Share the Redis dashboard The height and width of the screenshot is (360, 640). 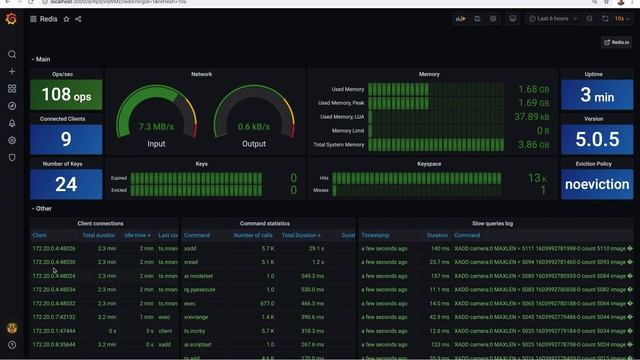78,19
